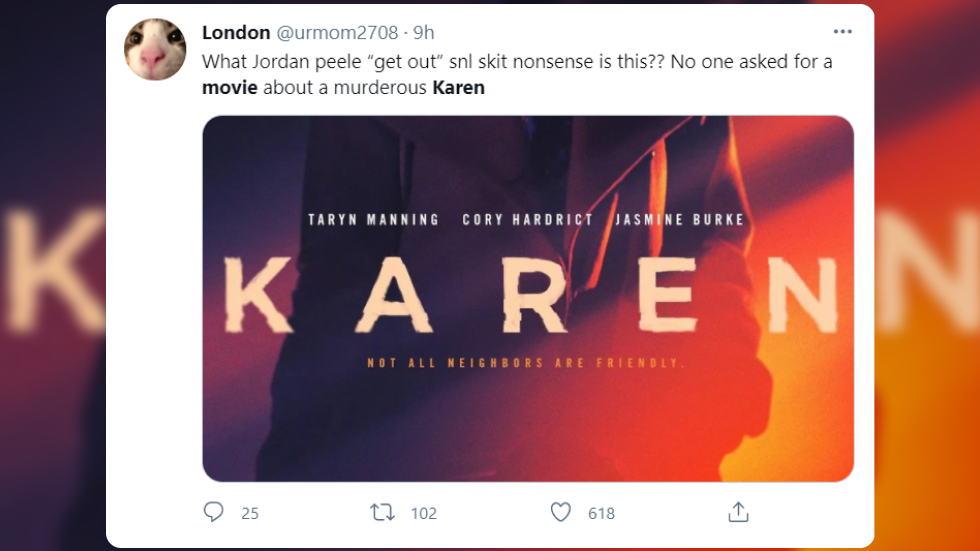Click the 9h timestamp of the tweet
Image resolution: width=980 pixels, height=551 pixels.
[424, 33]
